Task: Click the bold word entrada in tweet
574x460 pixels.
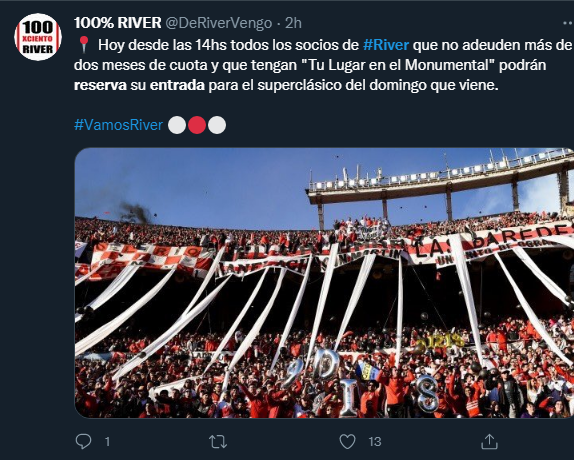Action: point(177,85)
